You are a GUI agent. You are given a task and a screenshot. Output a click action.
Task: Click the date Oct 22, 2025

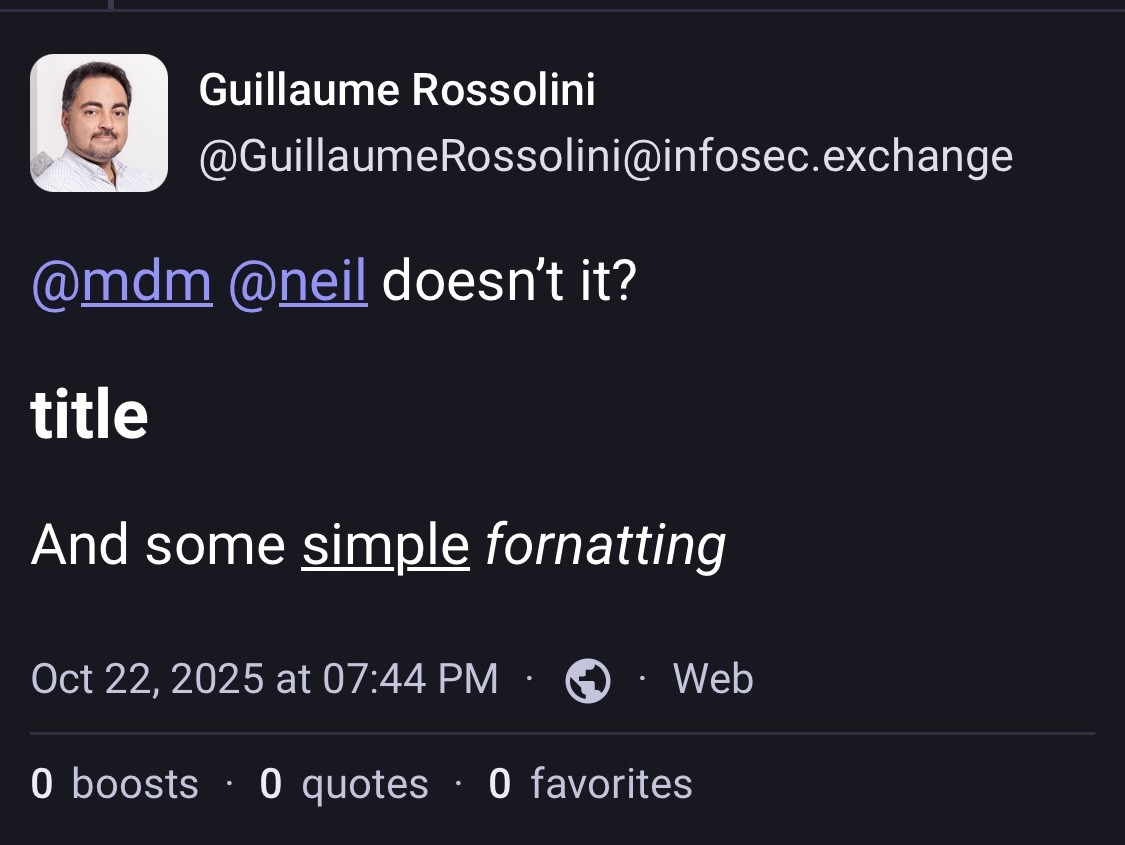pos(148,679)
